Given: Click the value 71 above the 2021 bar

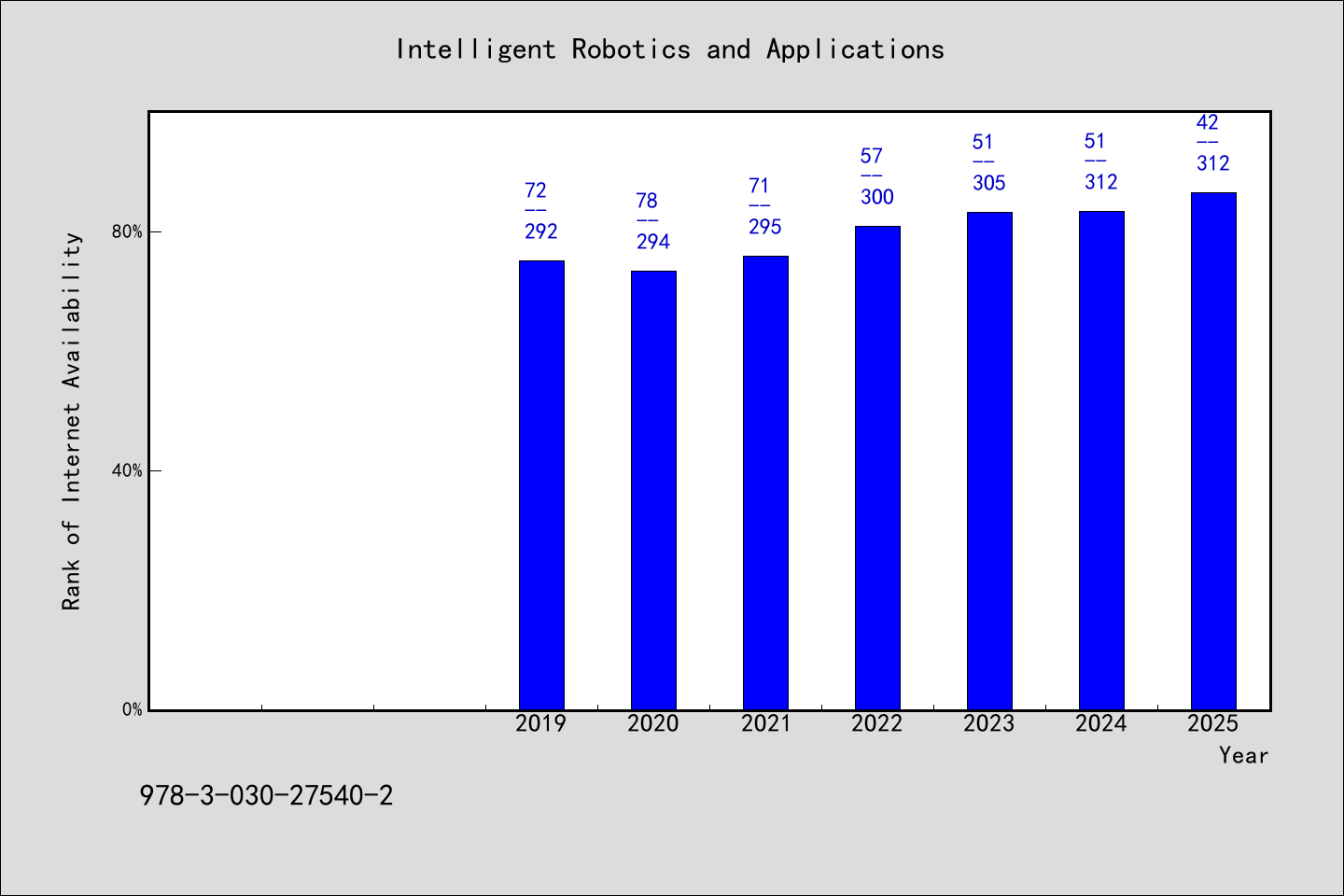Looking at the screenshot, I should (x=759, y=186).
